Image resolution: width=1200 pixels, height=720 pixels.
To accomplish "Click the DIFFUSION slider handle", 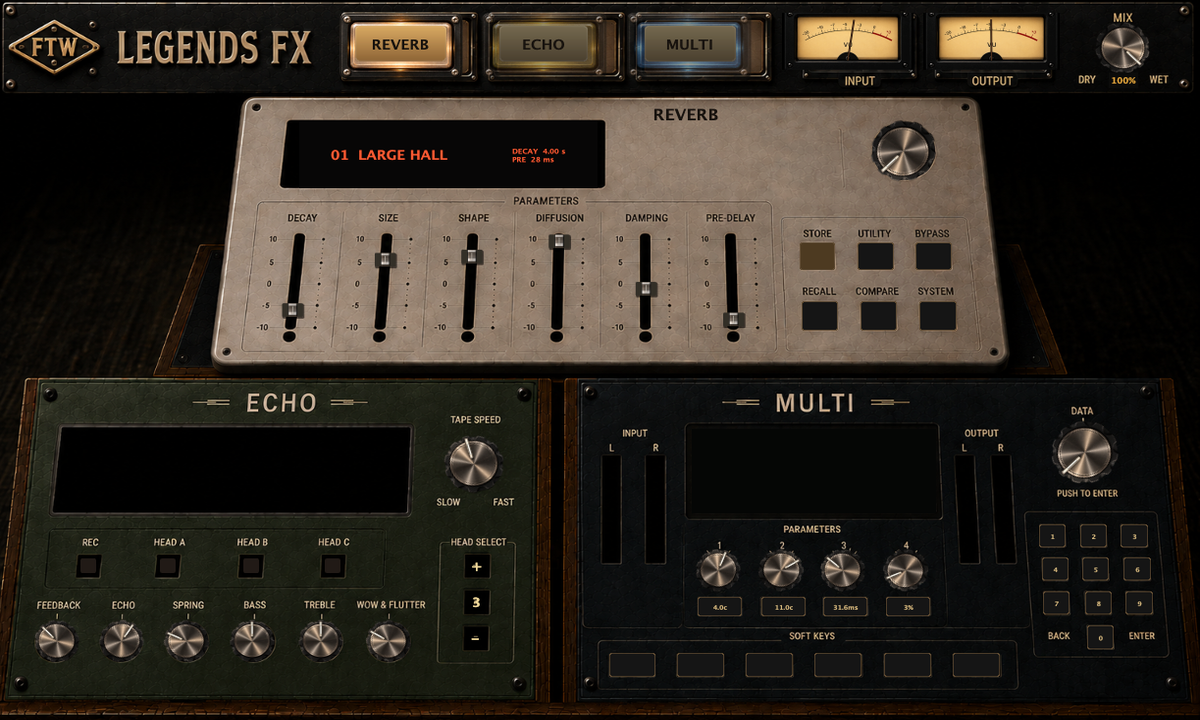I will pos(560,241).
